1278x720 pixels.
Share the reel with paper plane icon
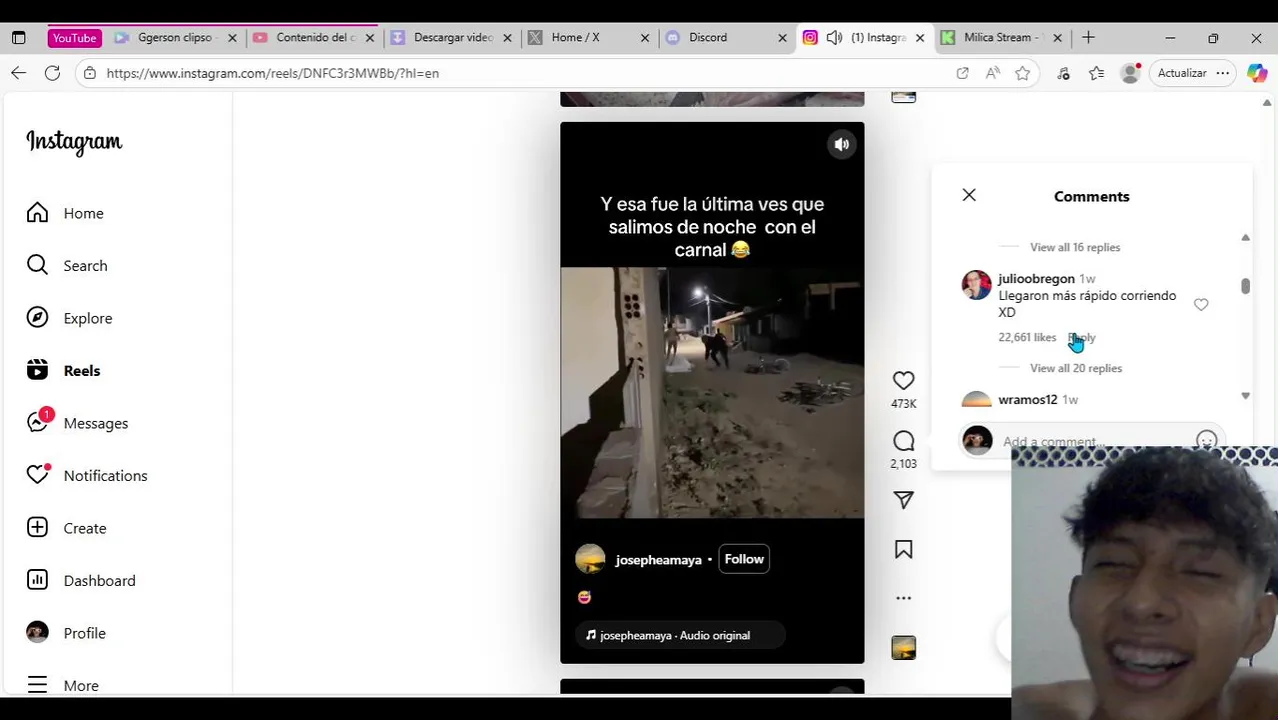coord(903,500)
